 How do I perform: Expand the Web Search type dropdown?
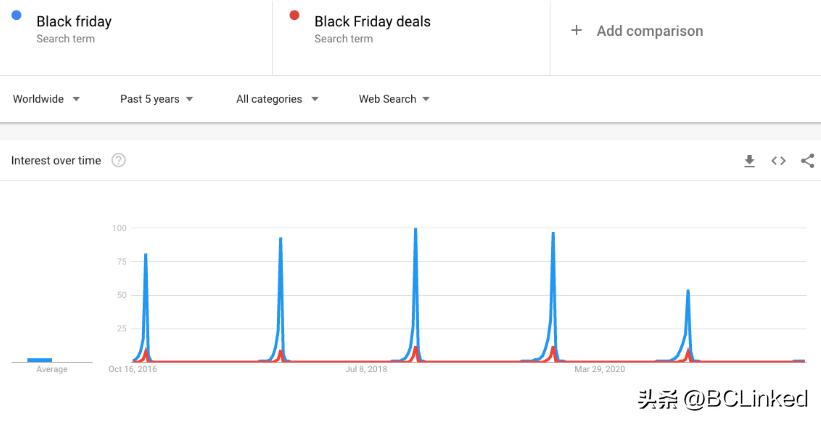[x=394, y=99]
